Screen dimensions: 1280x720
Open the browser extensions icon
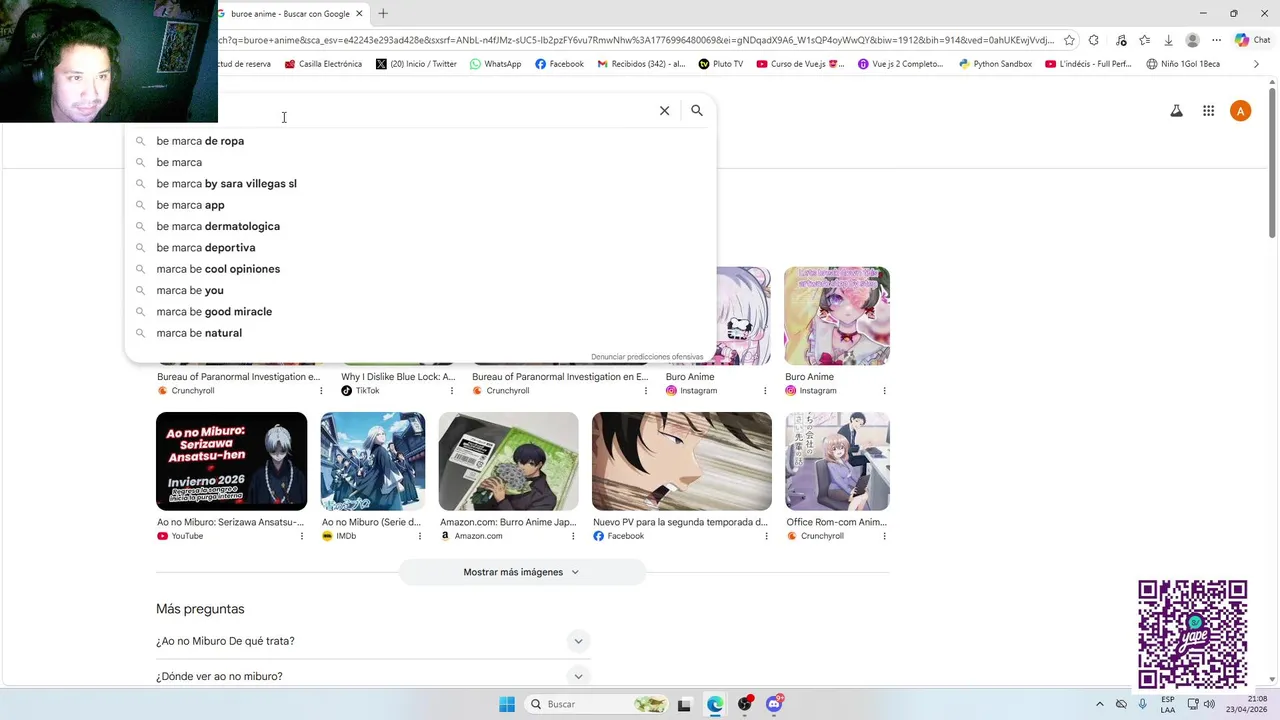1093,40
